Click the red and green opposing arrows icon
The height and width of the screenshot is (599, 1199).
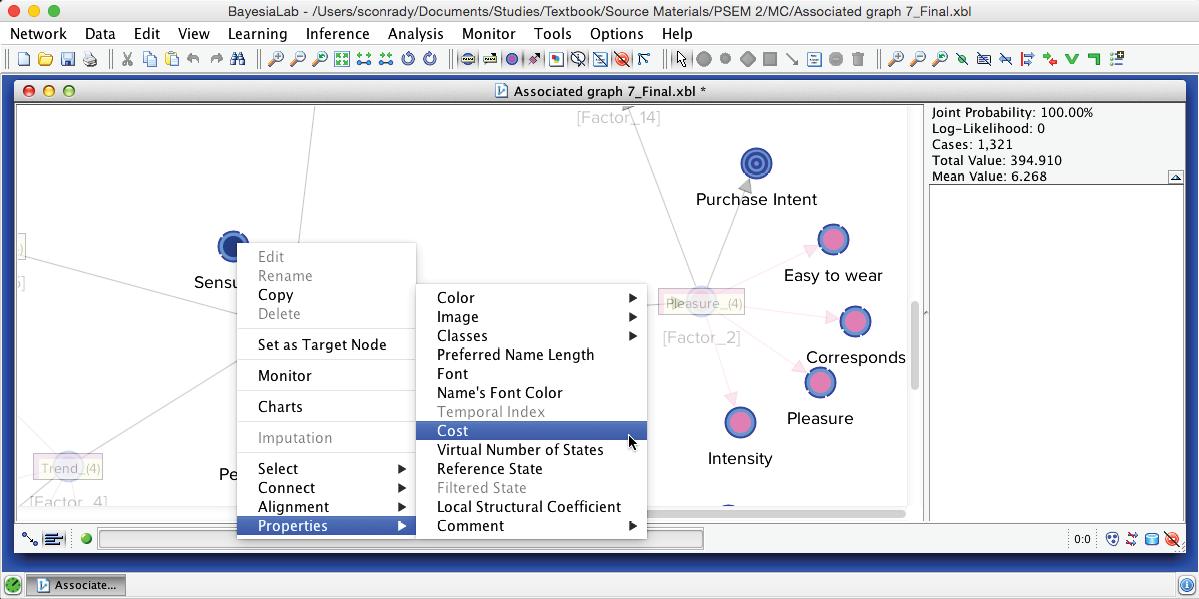pyautogui.click(x=1050, y=59)
